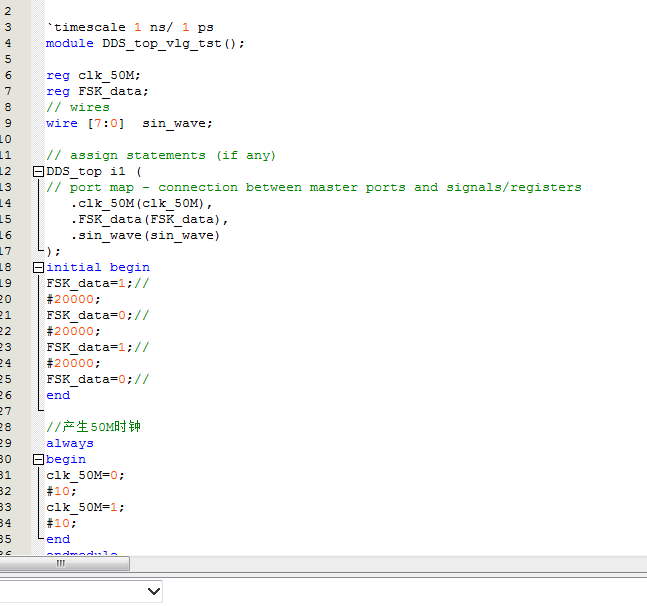Click line number 3 in the gutter

pyautogui.click(x=8, y=28)
